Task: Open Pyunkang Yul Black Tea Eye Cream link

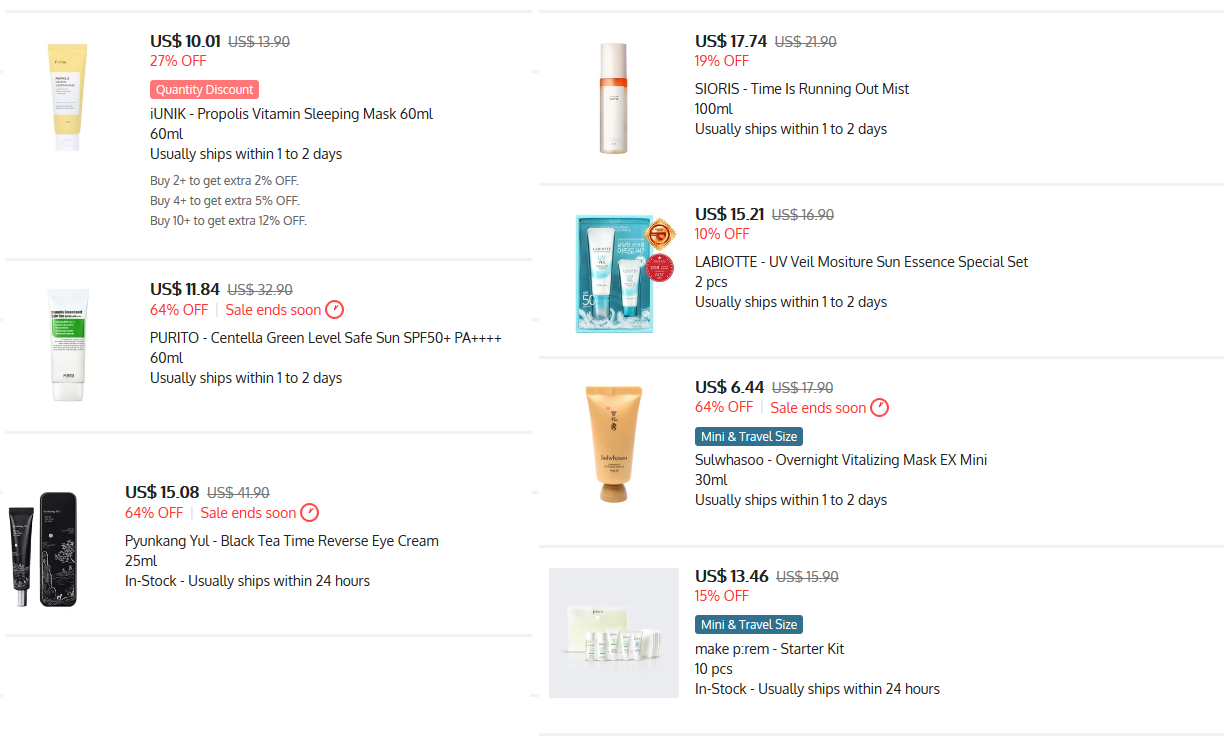Action: pos(282,541)
